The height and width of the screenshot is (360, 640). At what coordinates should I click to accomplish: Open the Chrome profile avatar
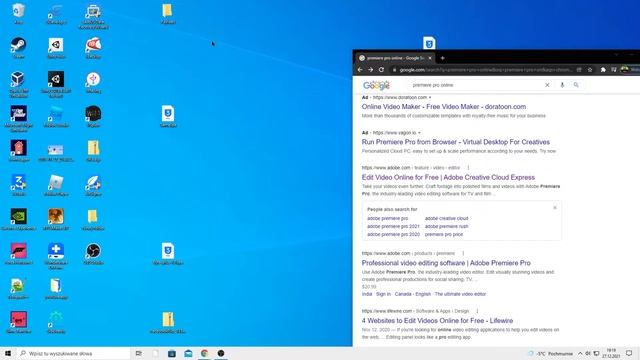(624, 70)
